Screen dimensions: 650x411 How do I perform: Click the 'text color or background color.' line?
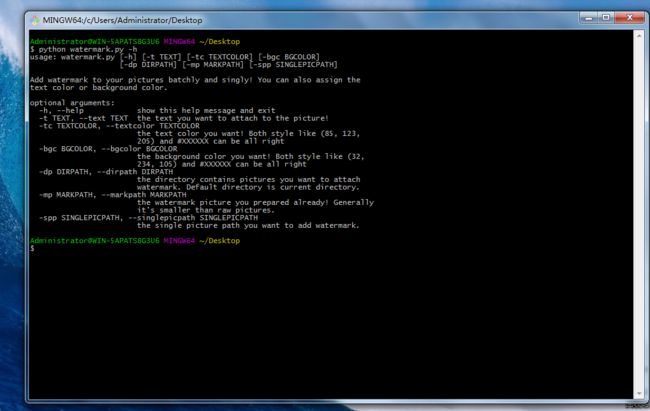(x=98, y=88)
